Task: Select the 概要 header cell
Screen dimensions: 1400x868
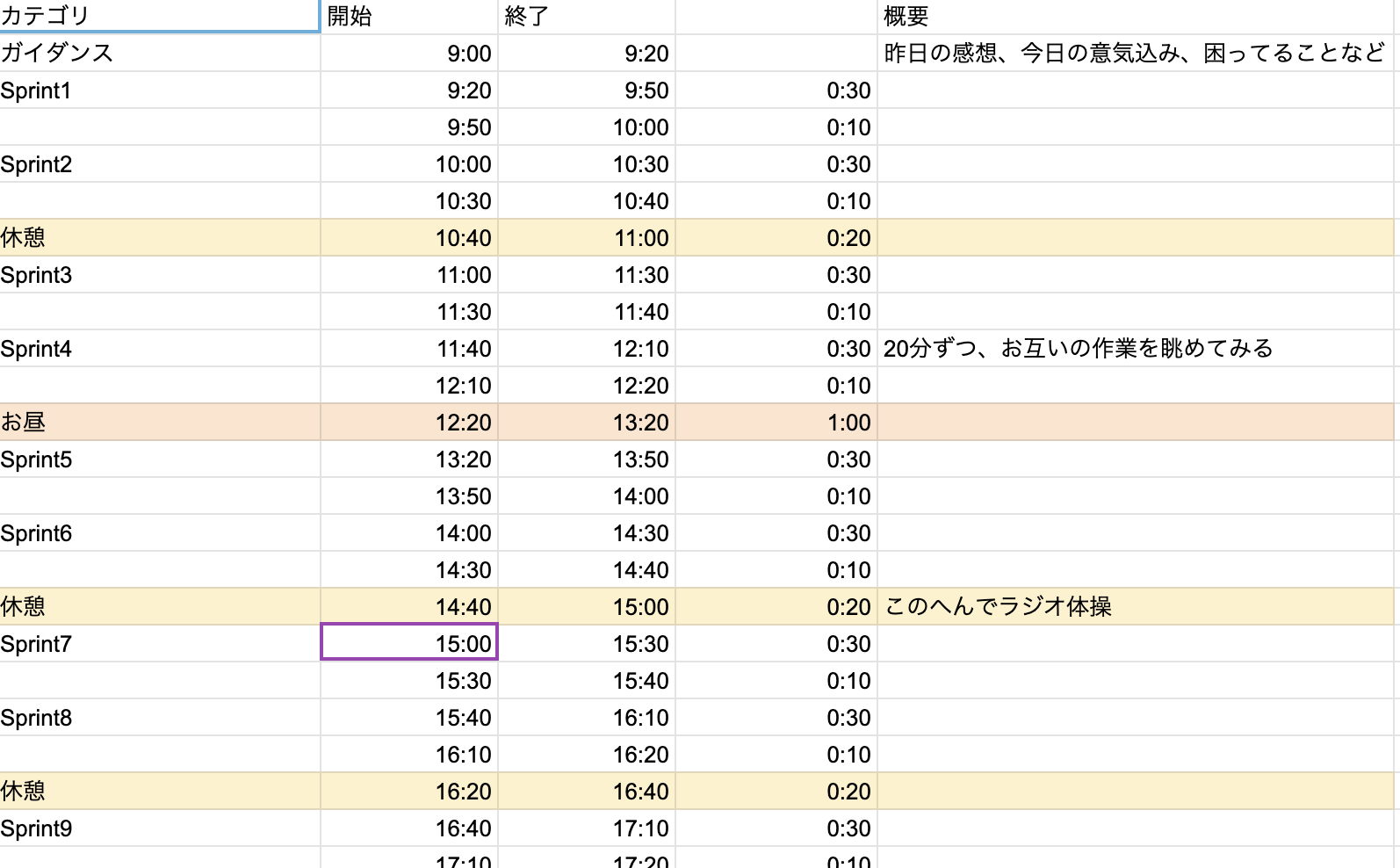Action: point(1138,16)
